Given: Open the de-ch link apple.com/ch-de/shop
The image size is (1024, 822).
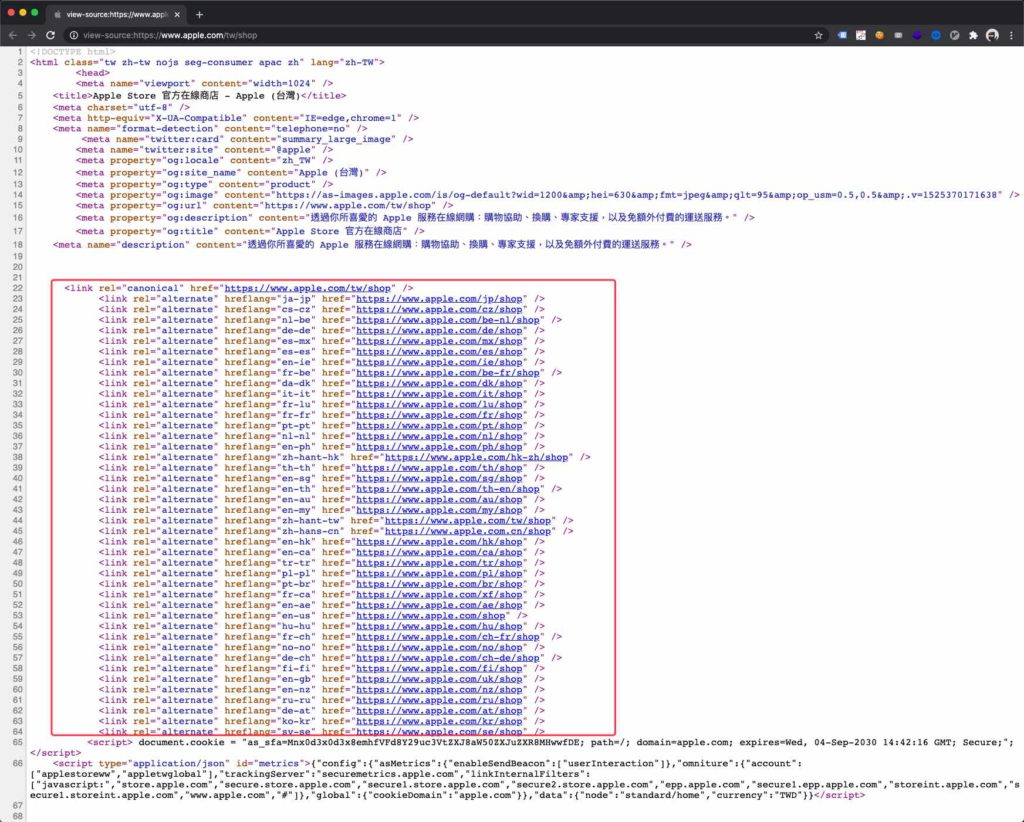Looking at the screenshot, I should click(x=447, y=657).
